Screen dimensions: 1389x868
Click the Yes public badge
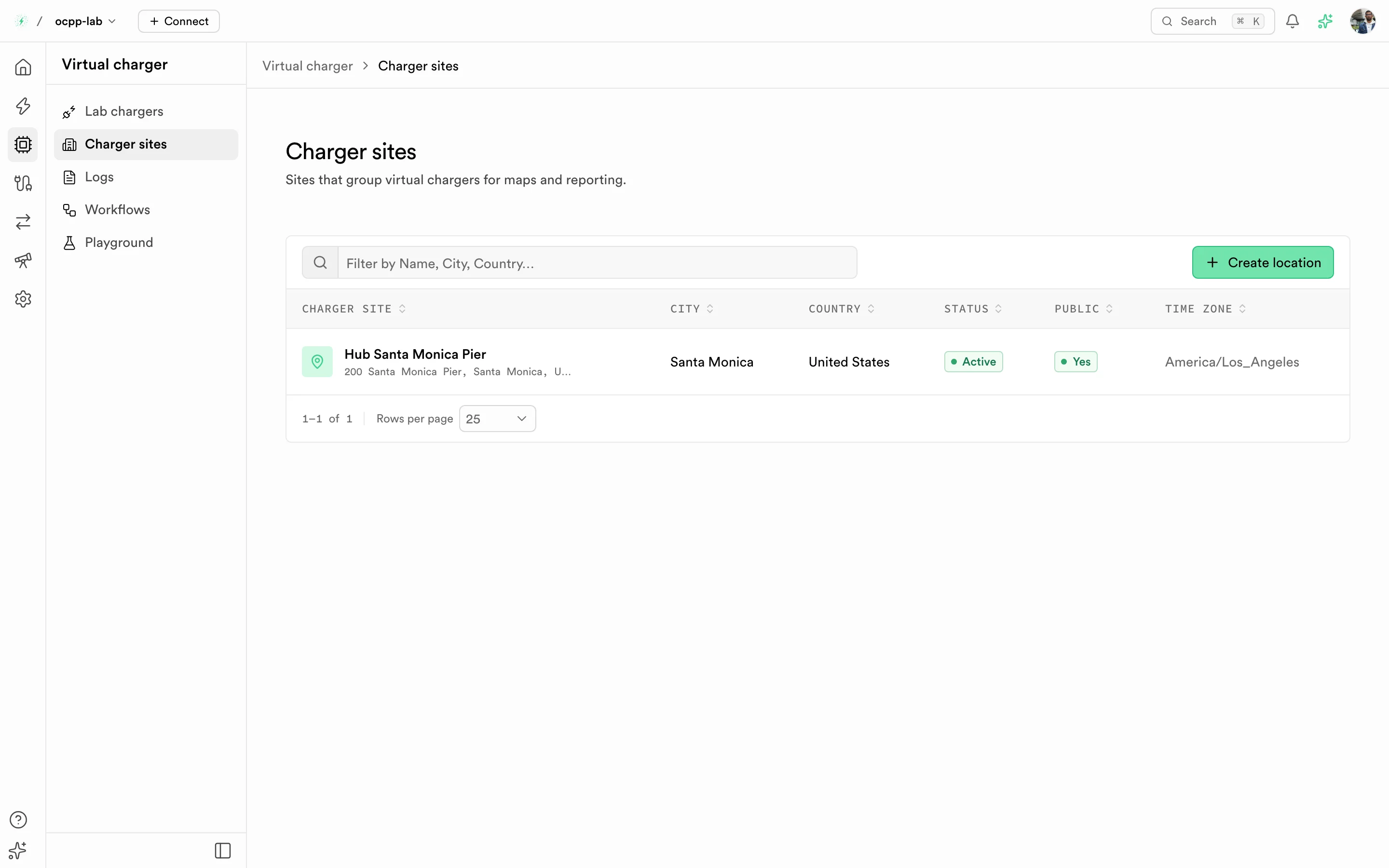pyautogui.click(x=1076, y=362)
